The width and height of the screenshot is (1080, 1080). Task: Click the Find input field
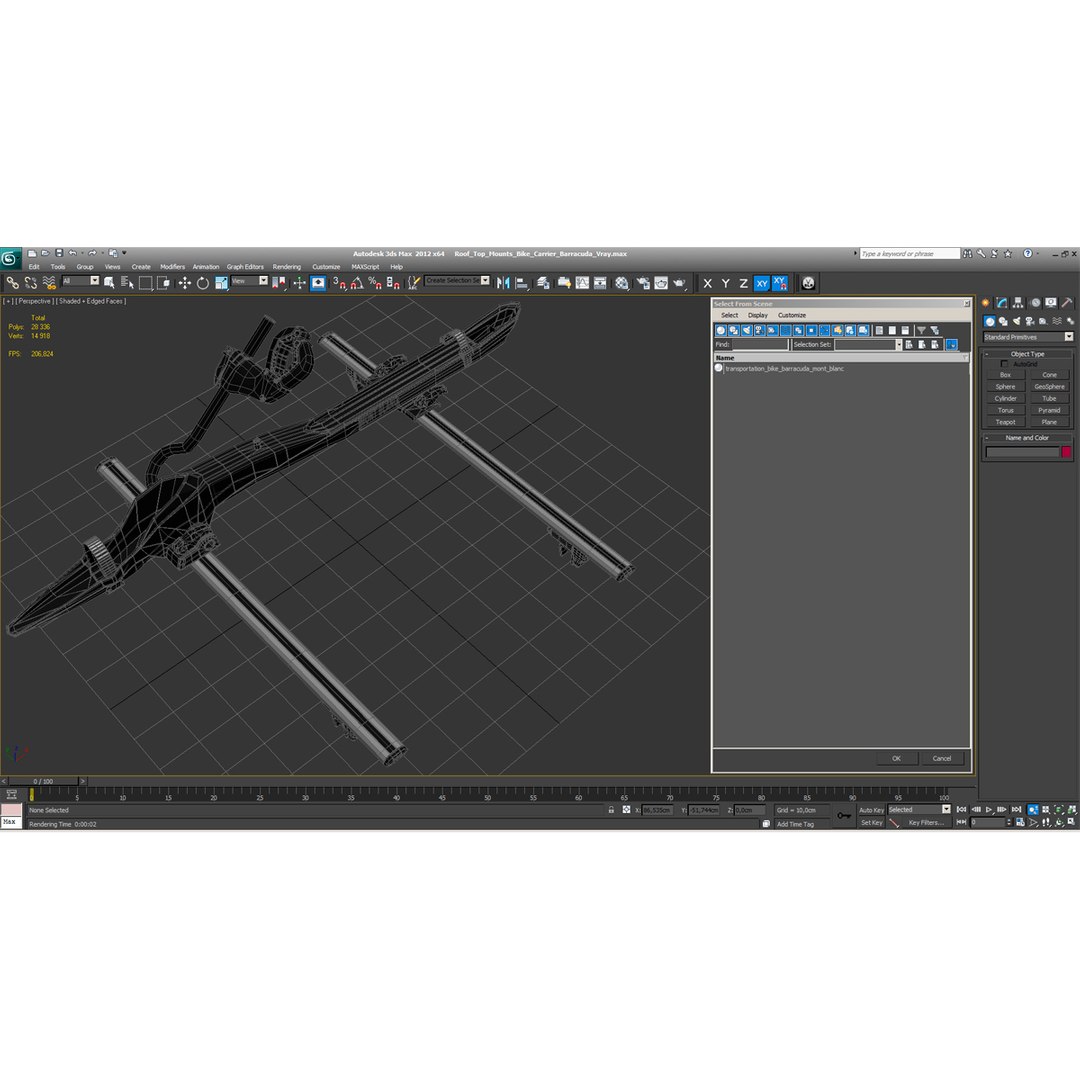click(x=760, y=344)
